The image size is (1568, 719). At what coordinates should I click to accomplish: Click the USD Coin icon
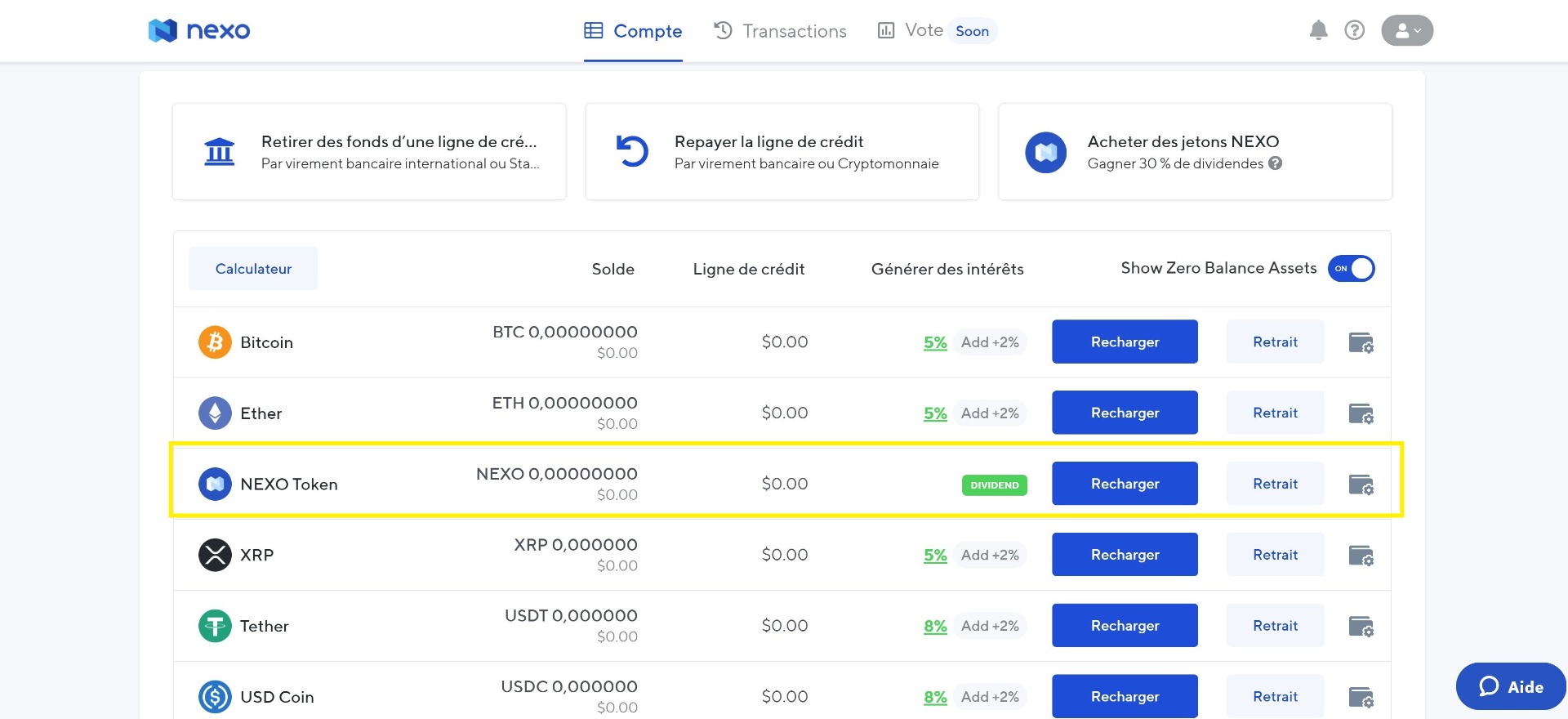(215, 697)
